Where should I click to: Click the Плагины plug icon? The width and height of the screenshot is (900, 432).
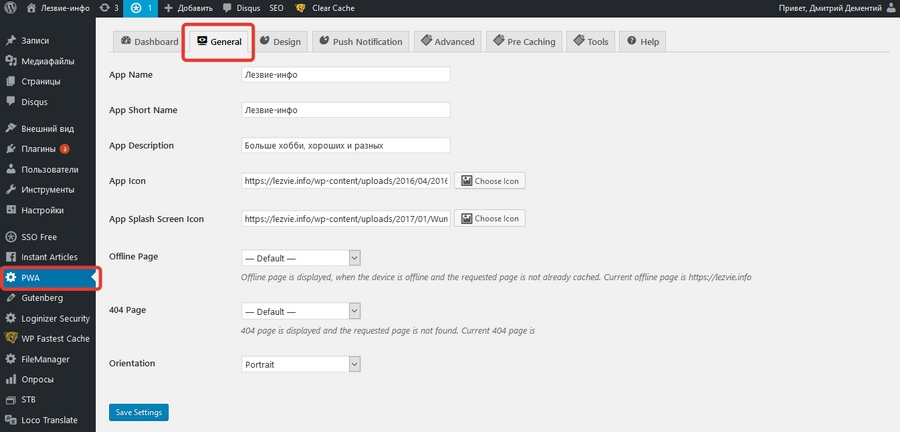(x=10, y=149)
